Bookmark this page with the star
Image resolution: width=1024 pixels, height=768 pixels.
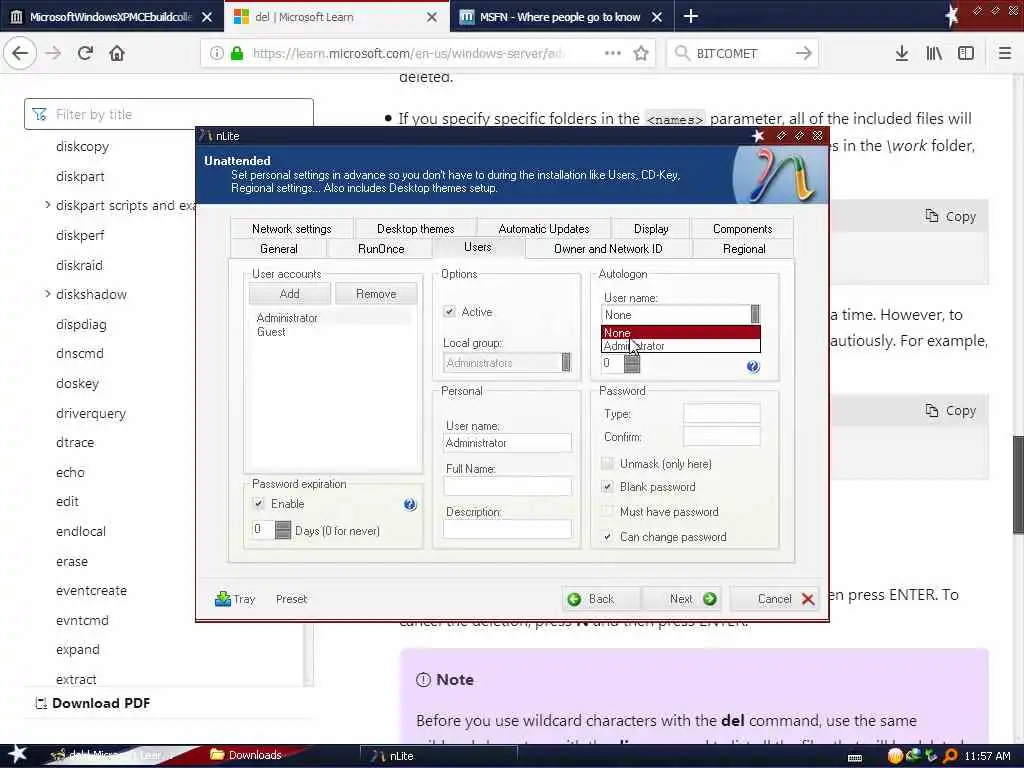[641, 53]
